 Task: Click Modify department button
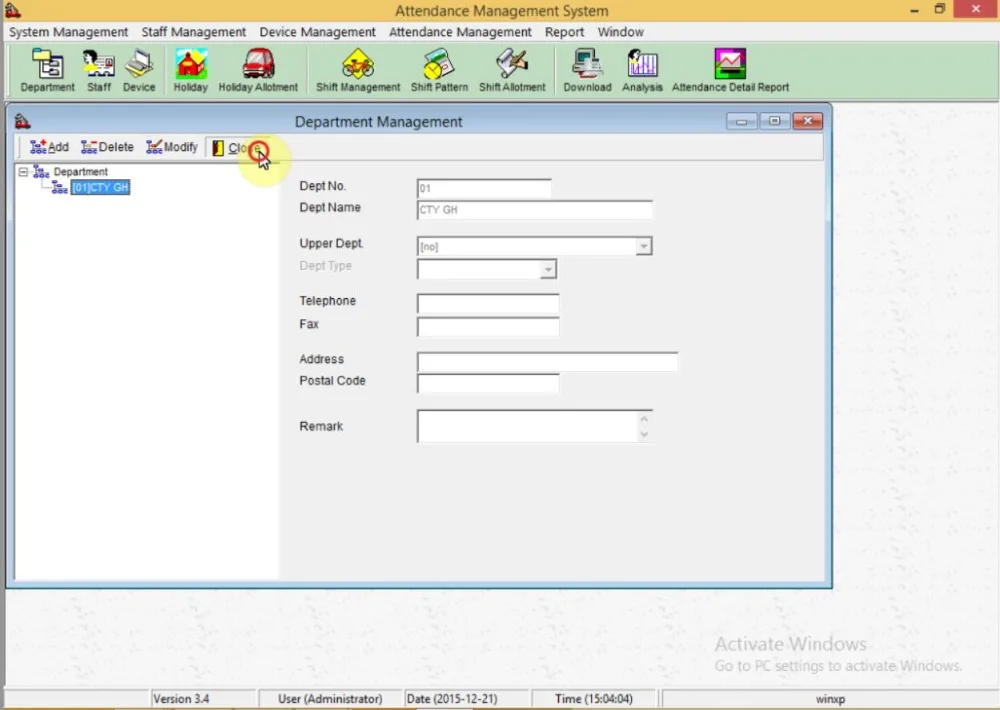[172, 147]
